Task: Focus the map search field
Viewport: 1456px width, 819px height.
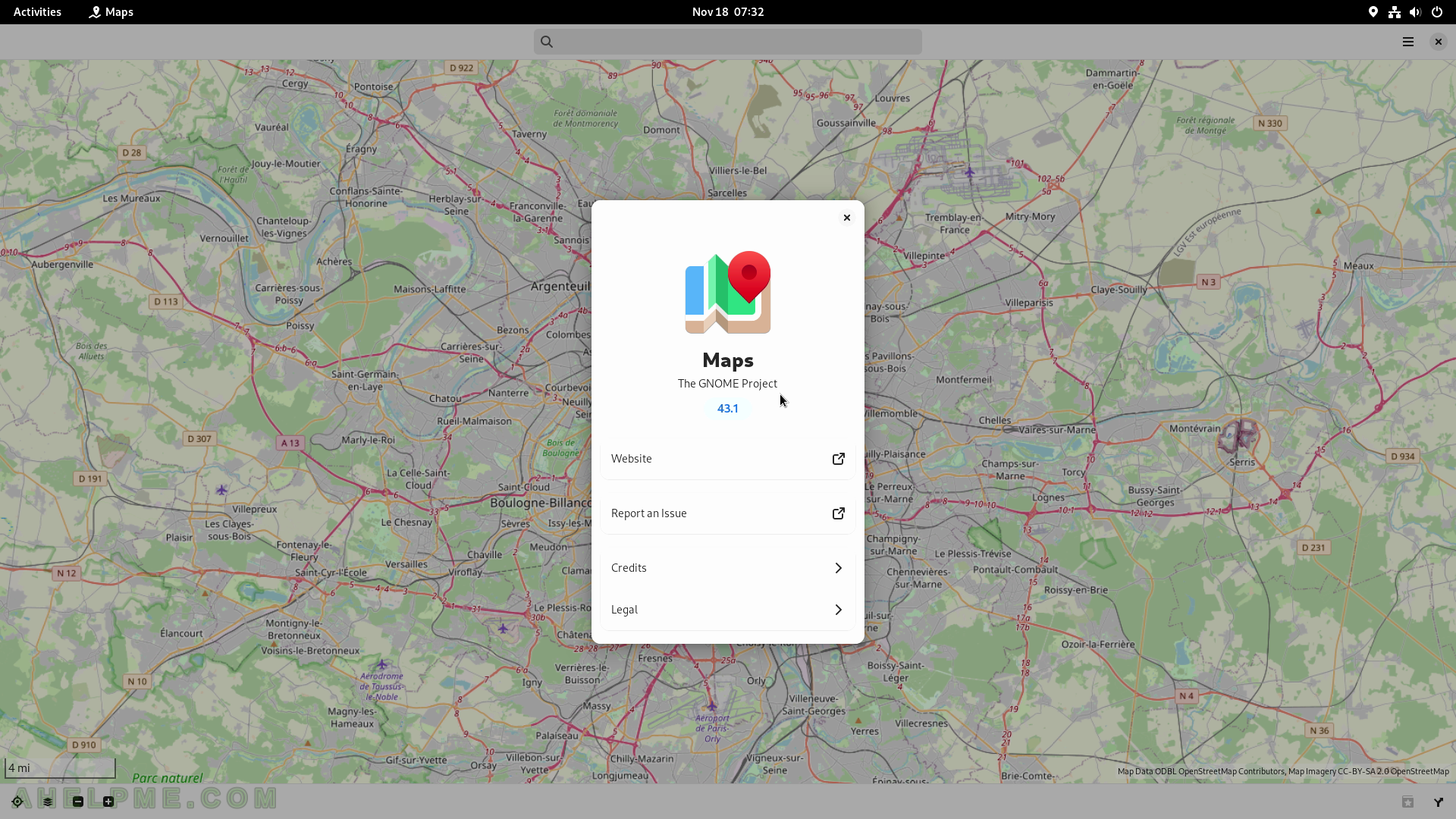Action: [728, 42]
